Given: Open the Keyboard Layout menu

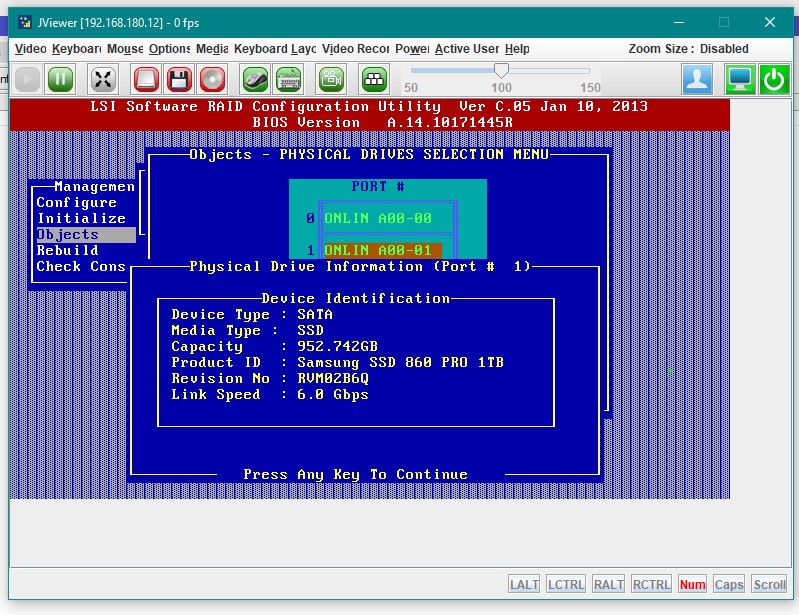Looking at the screenshot, I should pyautogui.click(x=275, y=49).
